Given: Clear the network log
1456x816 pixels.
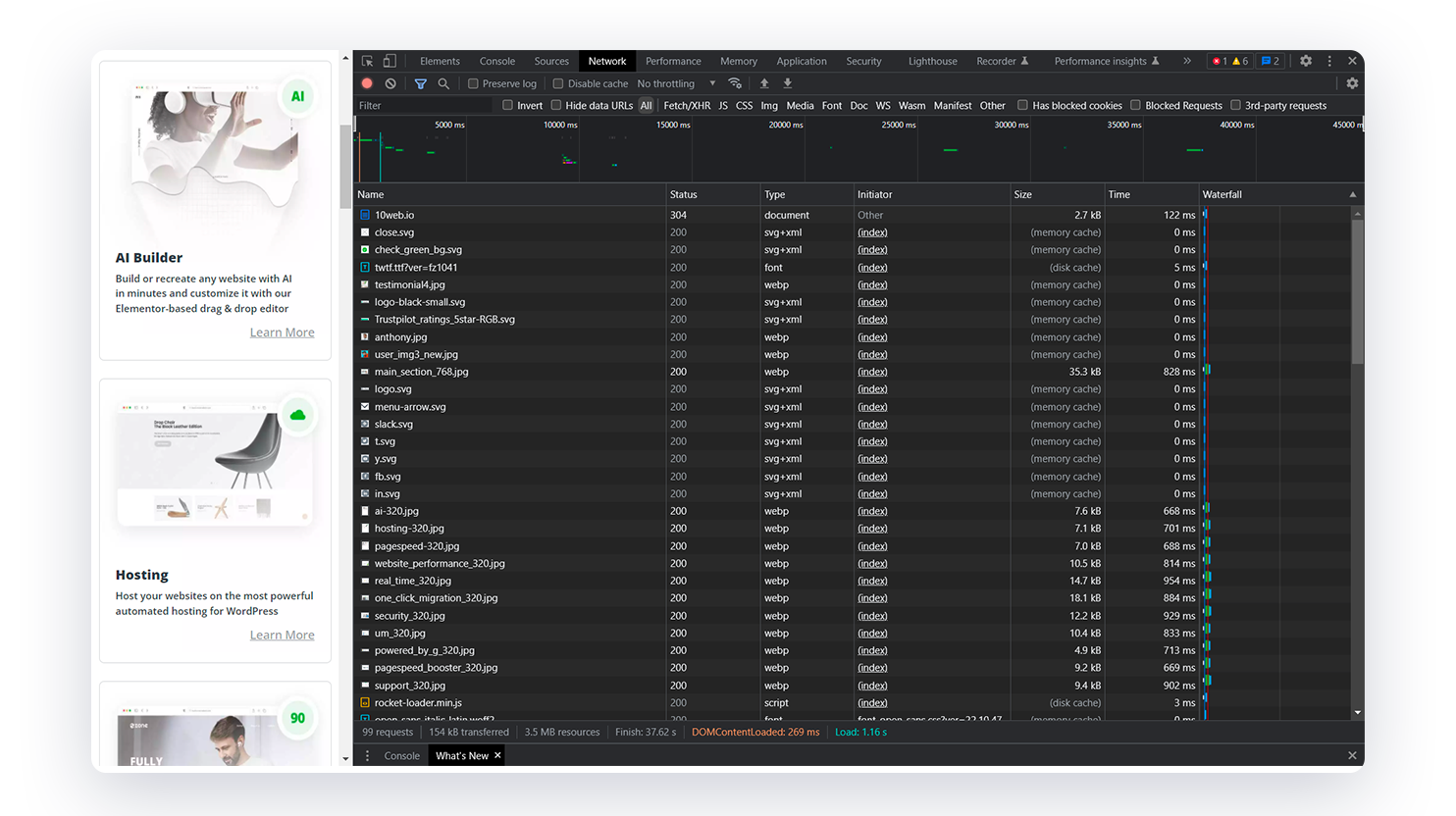Looking at the screenshot, I should tap(390, 83).
